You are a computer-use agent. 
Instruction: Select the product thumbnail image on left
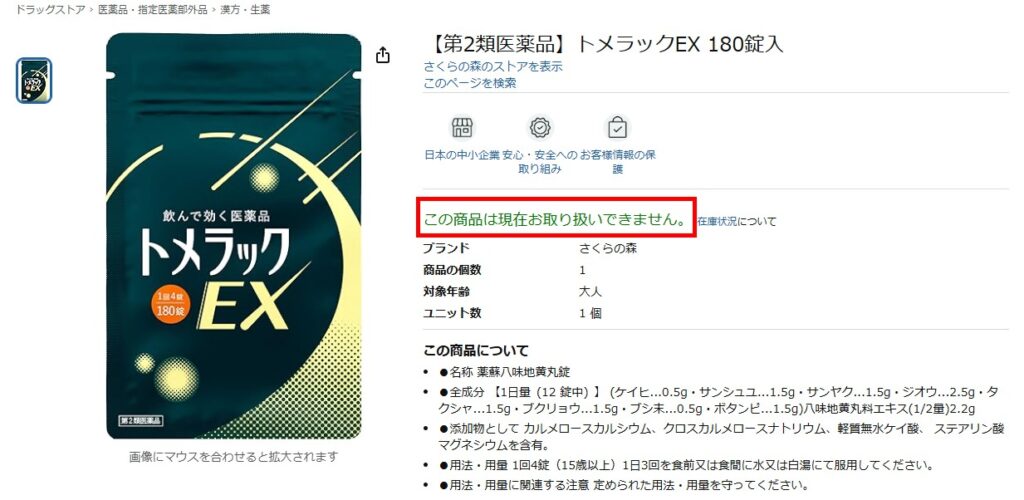point(34,81)
